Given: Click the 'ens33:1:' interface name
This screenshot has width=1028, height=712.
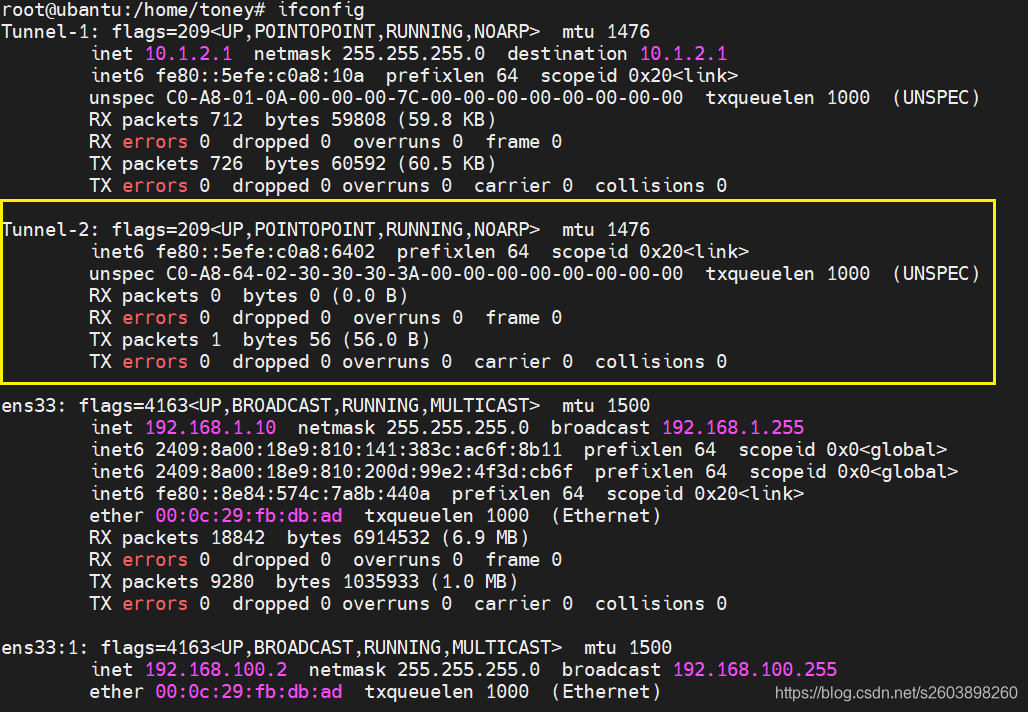Looking at the screenshot, I should coord(45,648).
